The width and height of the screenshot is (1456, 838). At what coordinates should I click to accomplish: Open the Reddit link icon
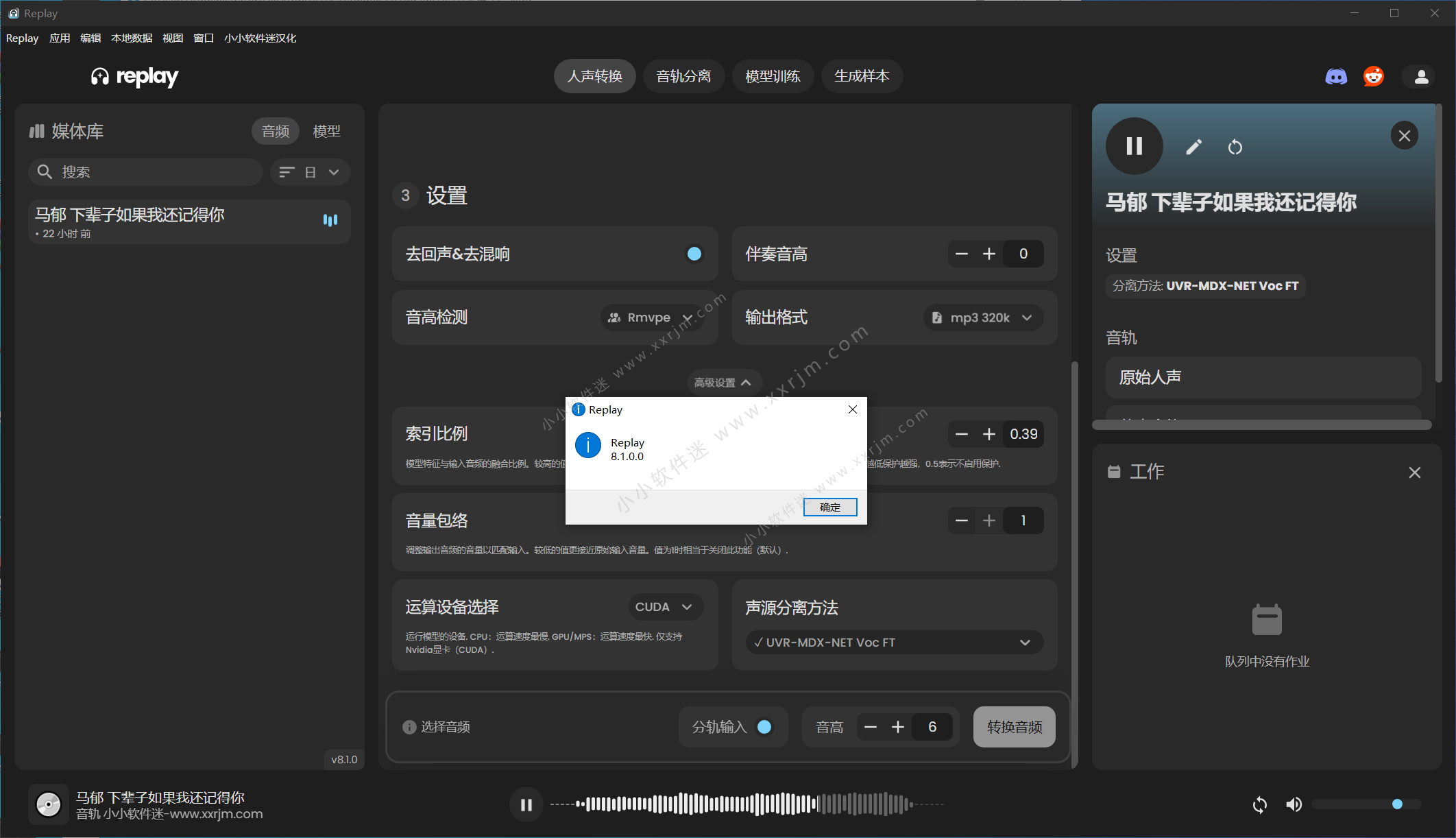point(1374,76)
